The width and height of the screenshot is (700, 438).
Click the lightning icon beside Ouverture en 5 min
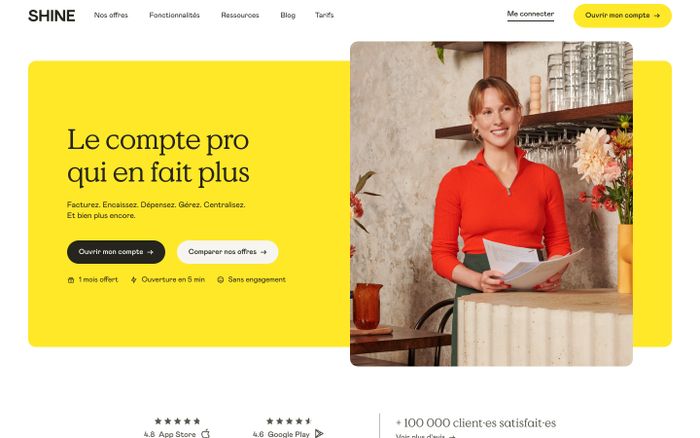click(133, 280)
